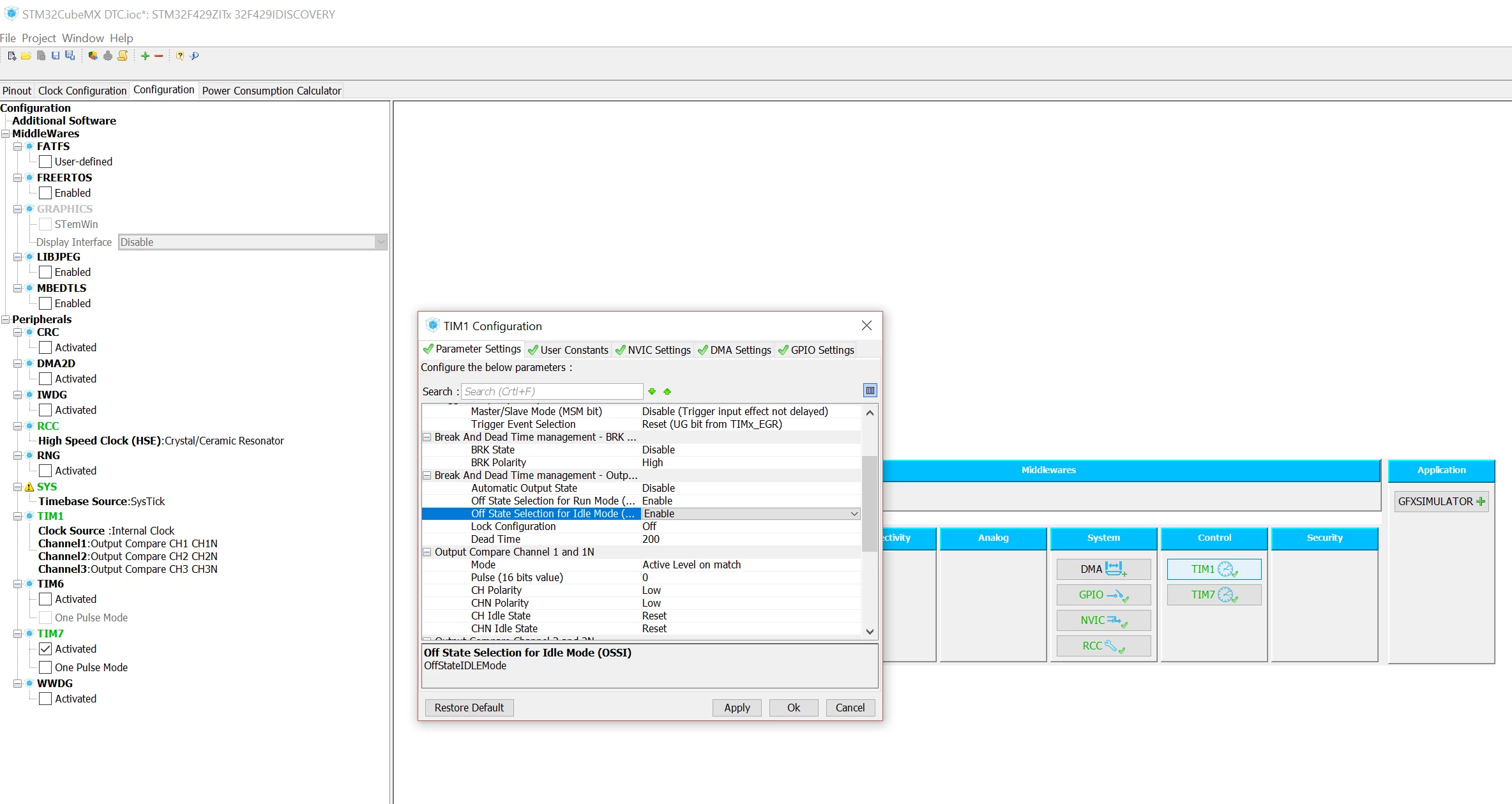The width and height of the screenshot is (1512, 804).
Task: Click the red minus toolbar icon
Action: pyautogui.click(x=159, y=56)
